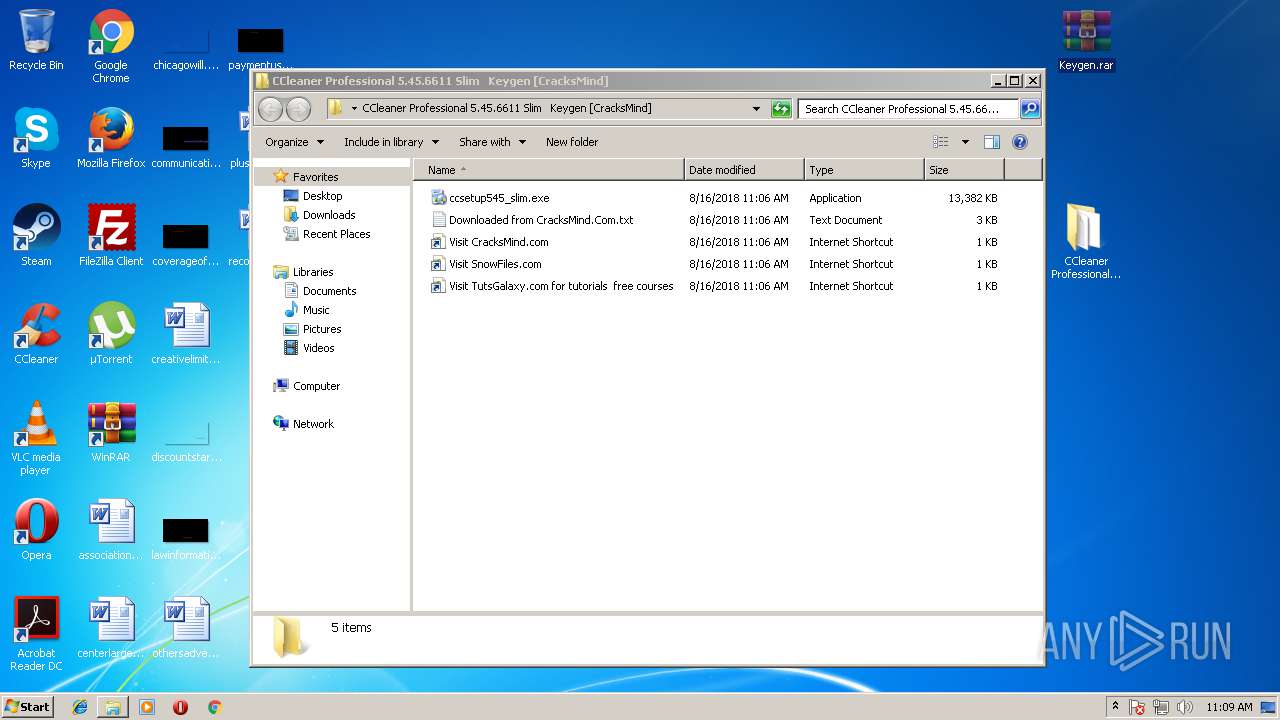Open the Recycle Bin desktop icon
Screen dimensions: 1280x720
pyautogui.click(x=36, y=41)
